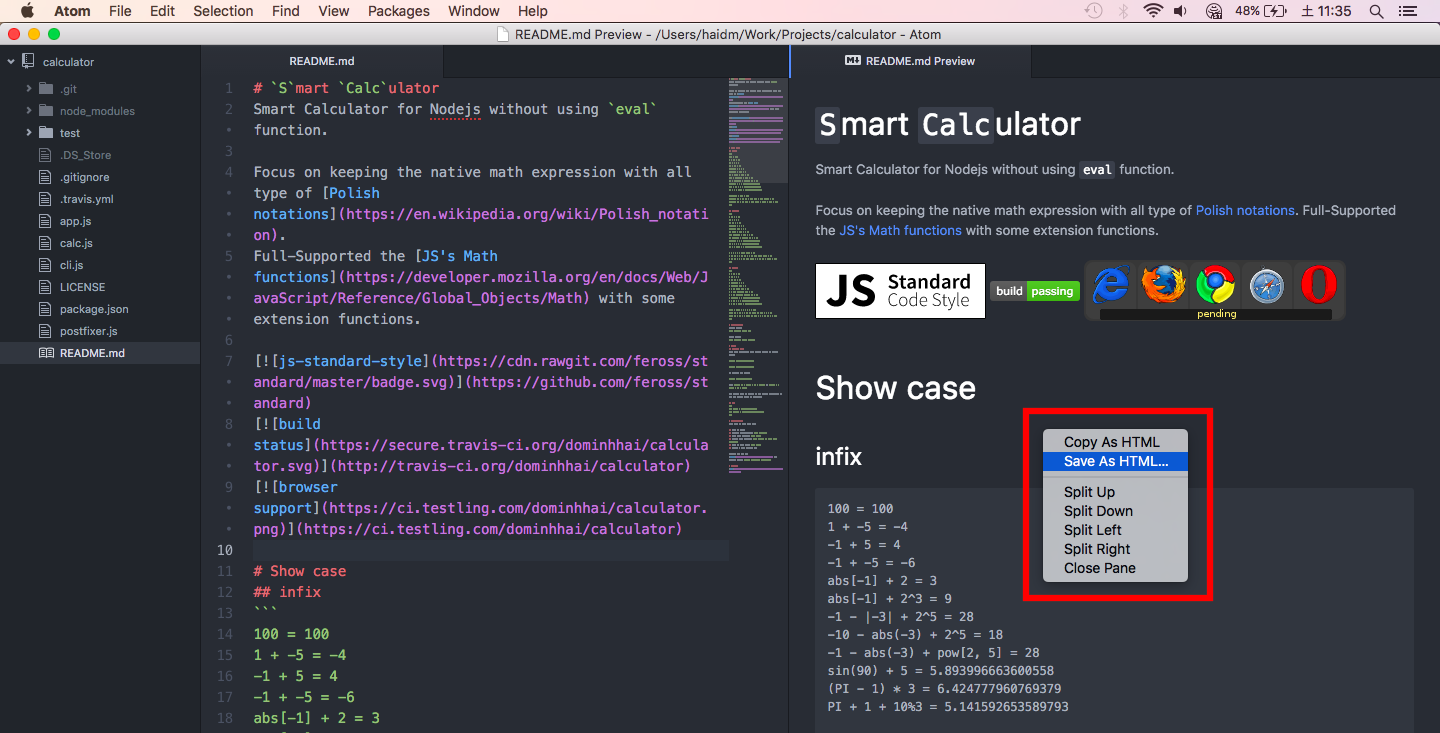Click the build passing badge
Screen dimensions: 1440x733
coord(1034,291)
